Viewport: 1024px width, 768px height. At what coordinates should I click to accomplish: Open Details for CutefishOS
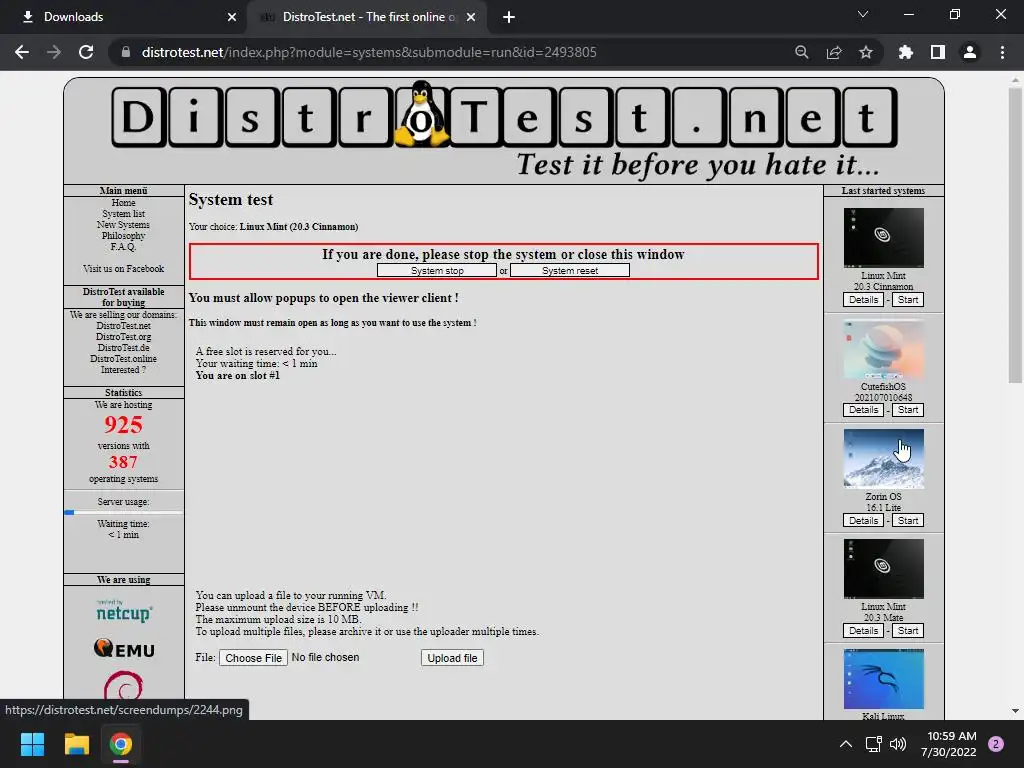863,410
